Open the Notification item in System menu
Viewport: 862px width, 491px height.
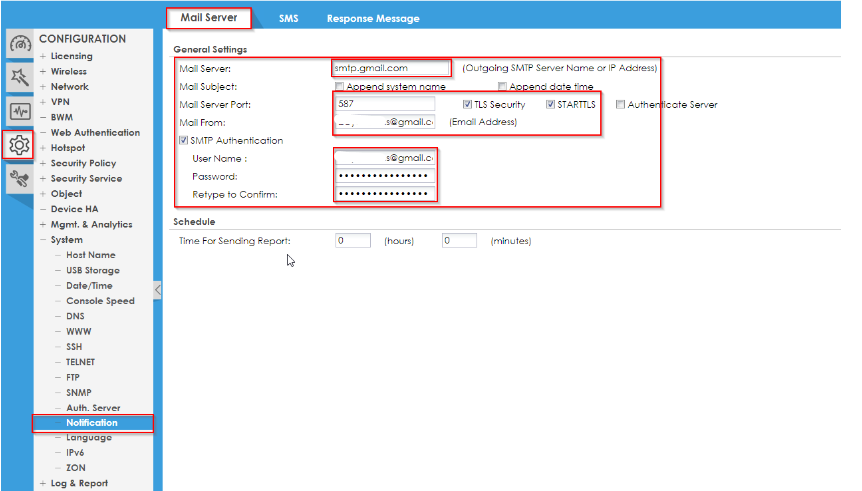click(x=91, y=422)
